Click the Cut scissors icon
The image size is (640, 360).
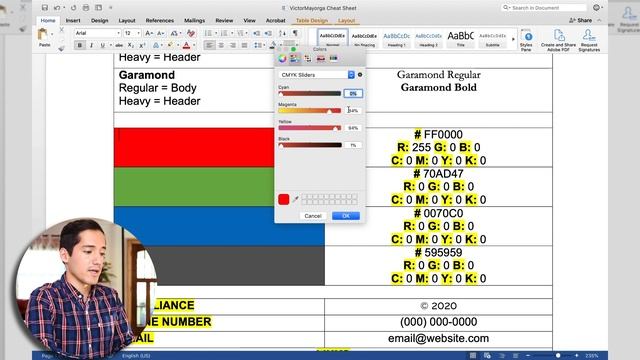pos(62,30)
